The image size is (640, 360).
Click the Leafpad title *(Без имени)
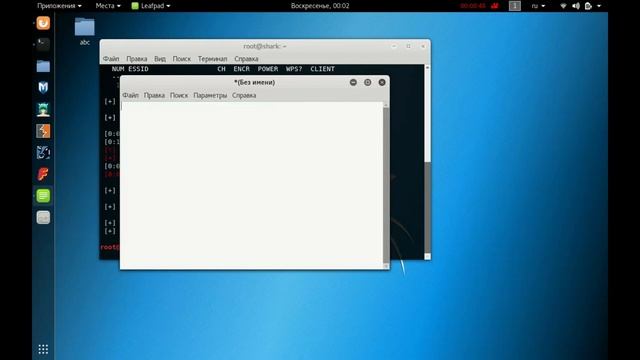point(254,82)
